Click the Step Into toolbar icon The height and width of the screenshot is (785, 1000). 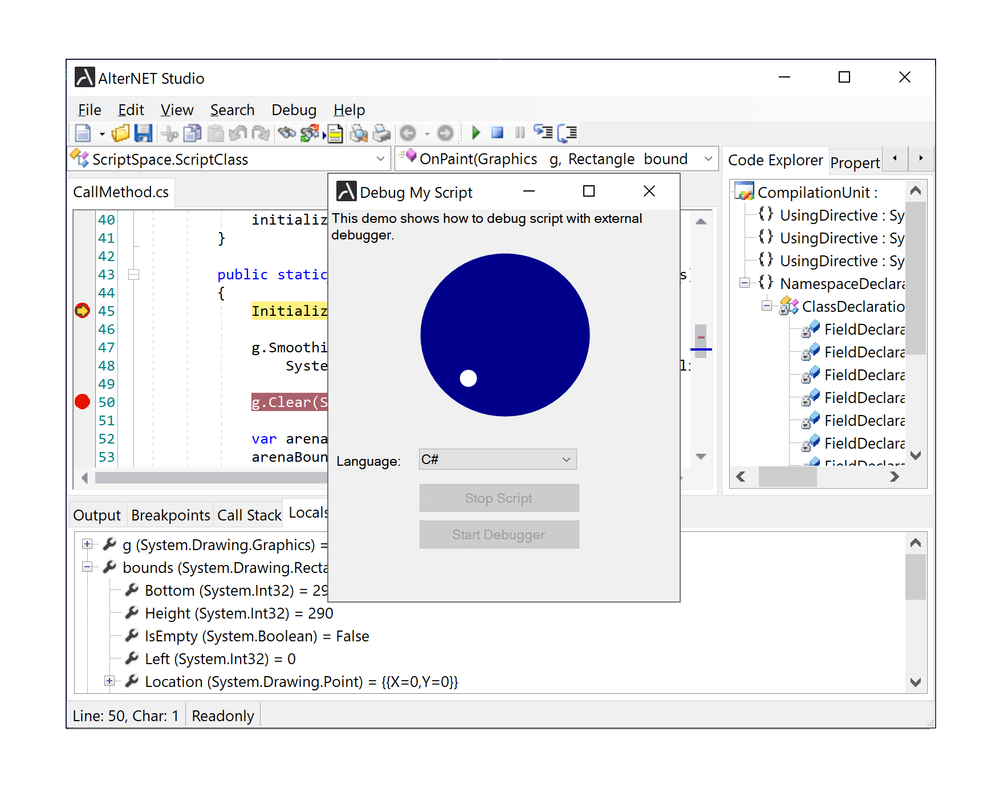click(x=543, y=133)
